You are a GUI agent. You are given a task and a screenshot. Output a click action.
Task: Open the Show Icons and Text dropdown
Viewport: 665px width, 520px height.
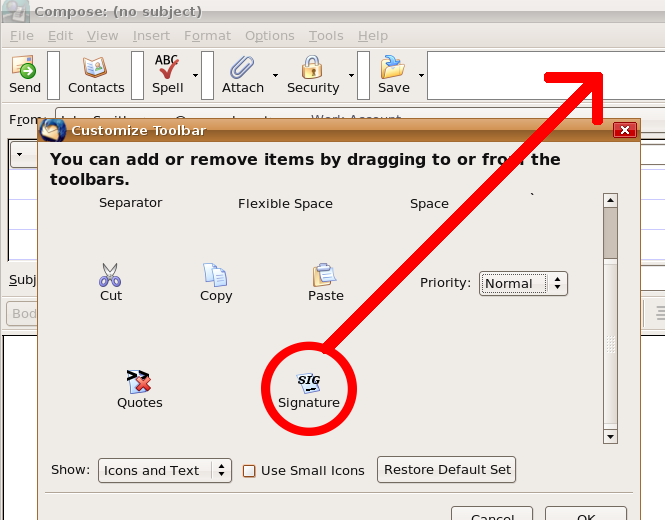165,470
